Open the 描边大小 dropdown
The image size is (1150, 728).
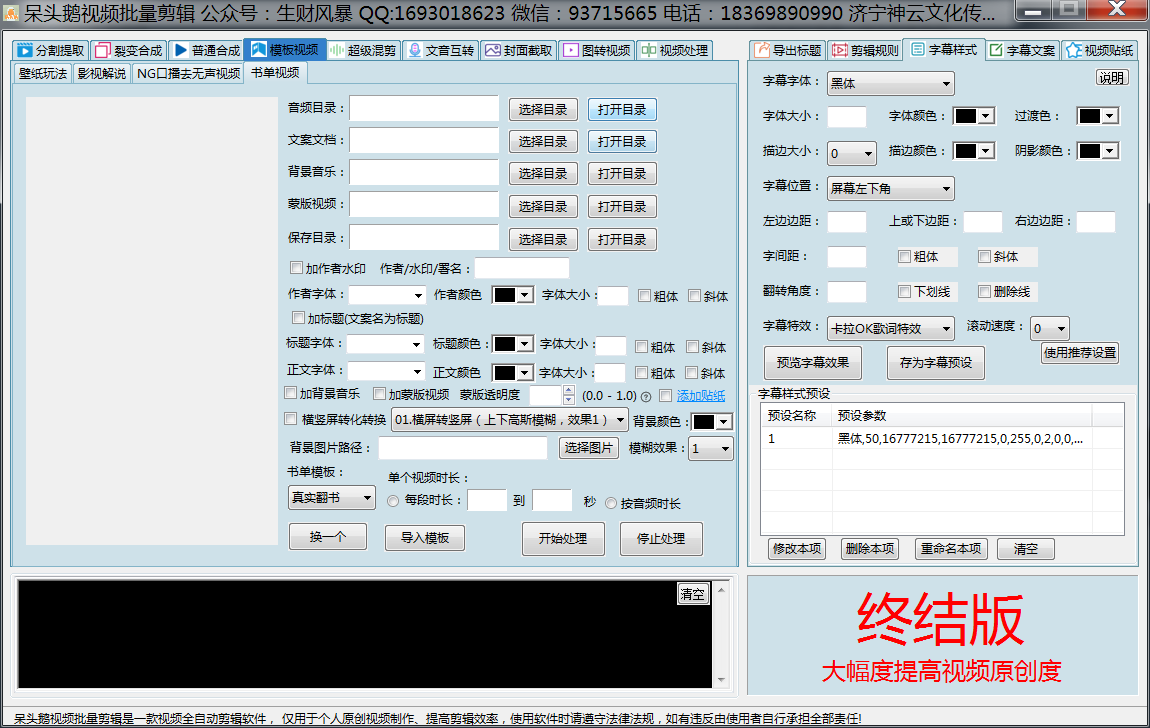point(851,153)
